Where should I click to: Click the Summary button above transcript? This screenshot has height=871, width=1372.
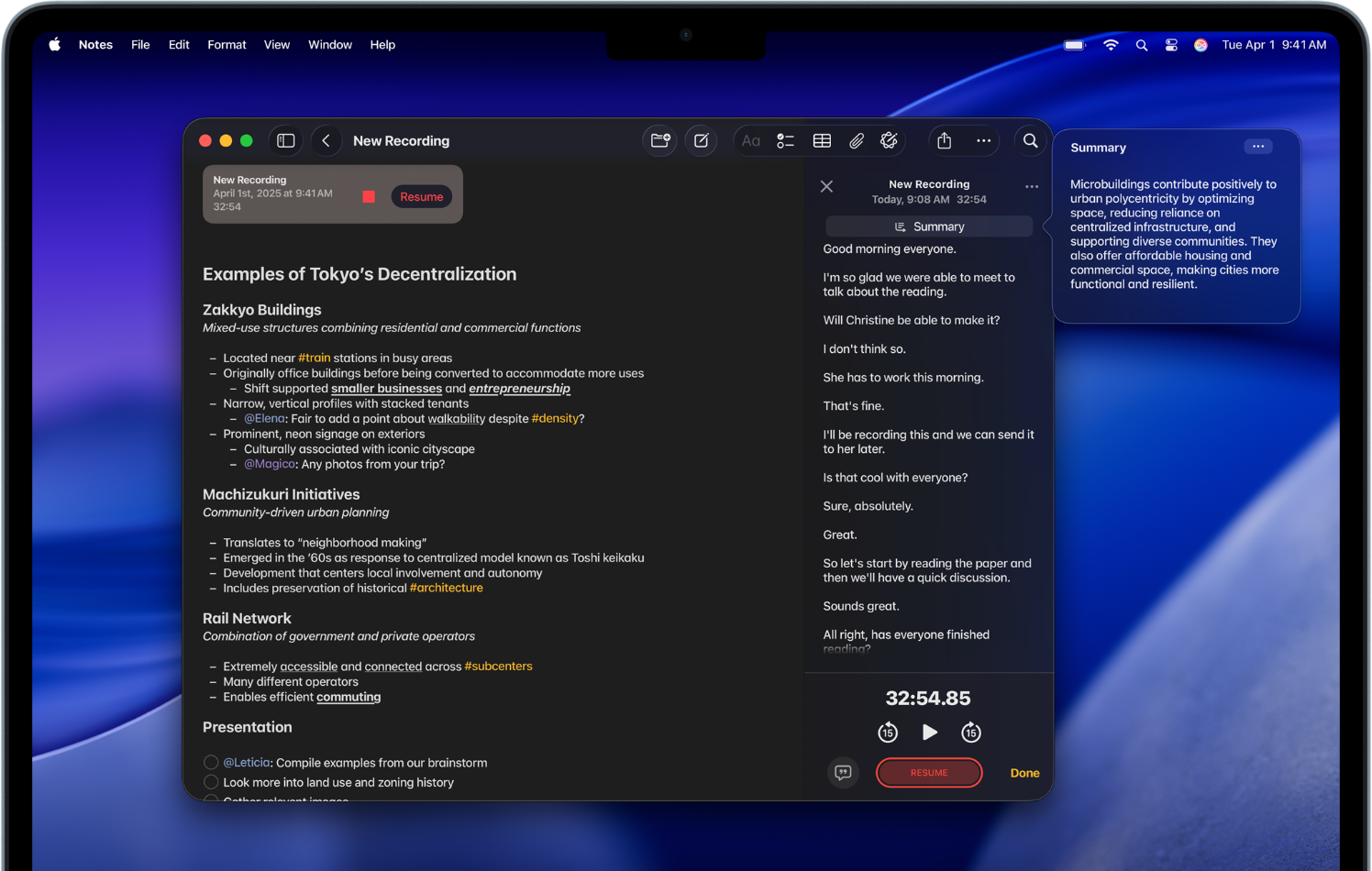click(x=929, y=226)
